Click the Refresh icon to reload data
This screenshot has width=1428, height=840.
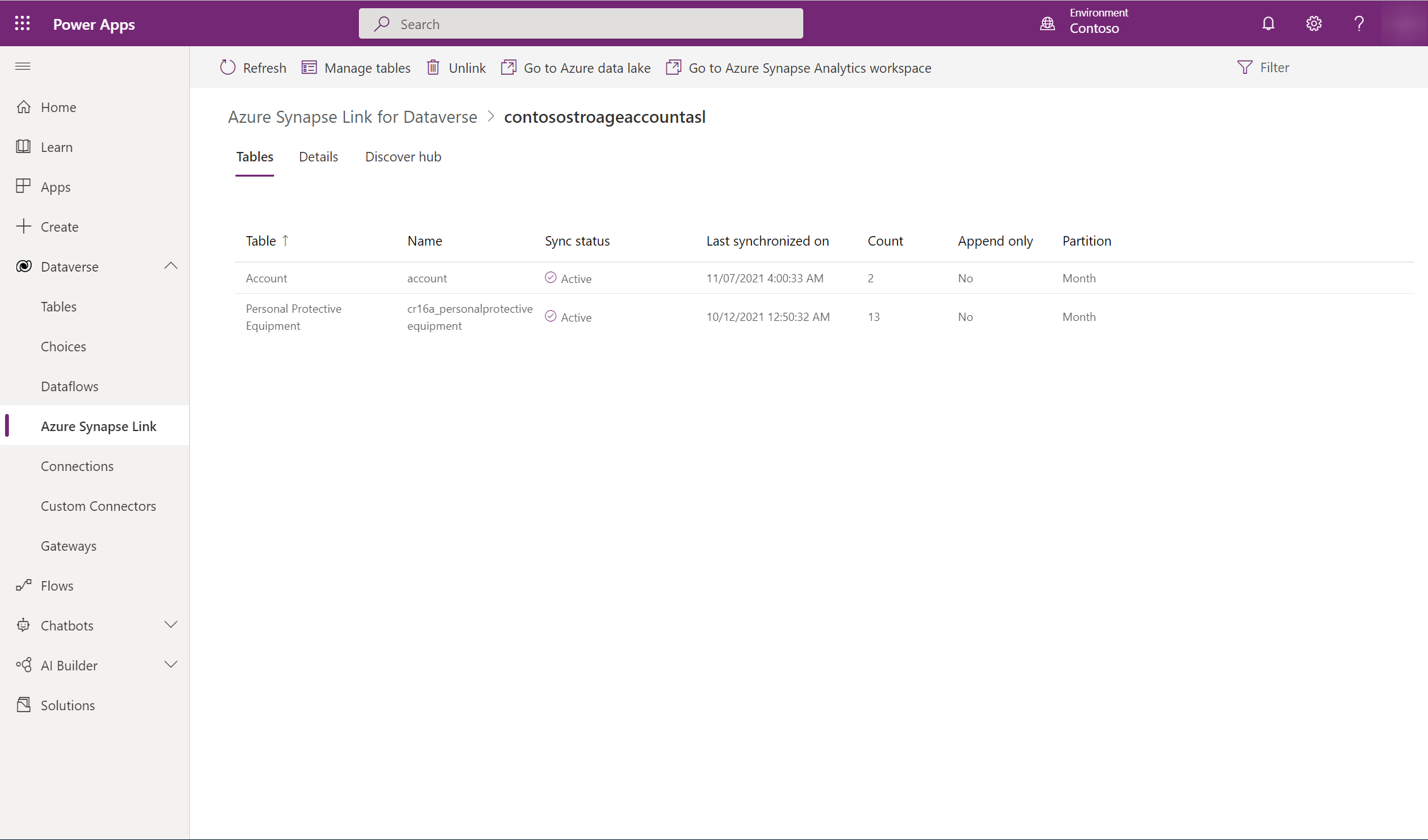coord(227,67)
